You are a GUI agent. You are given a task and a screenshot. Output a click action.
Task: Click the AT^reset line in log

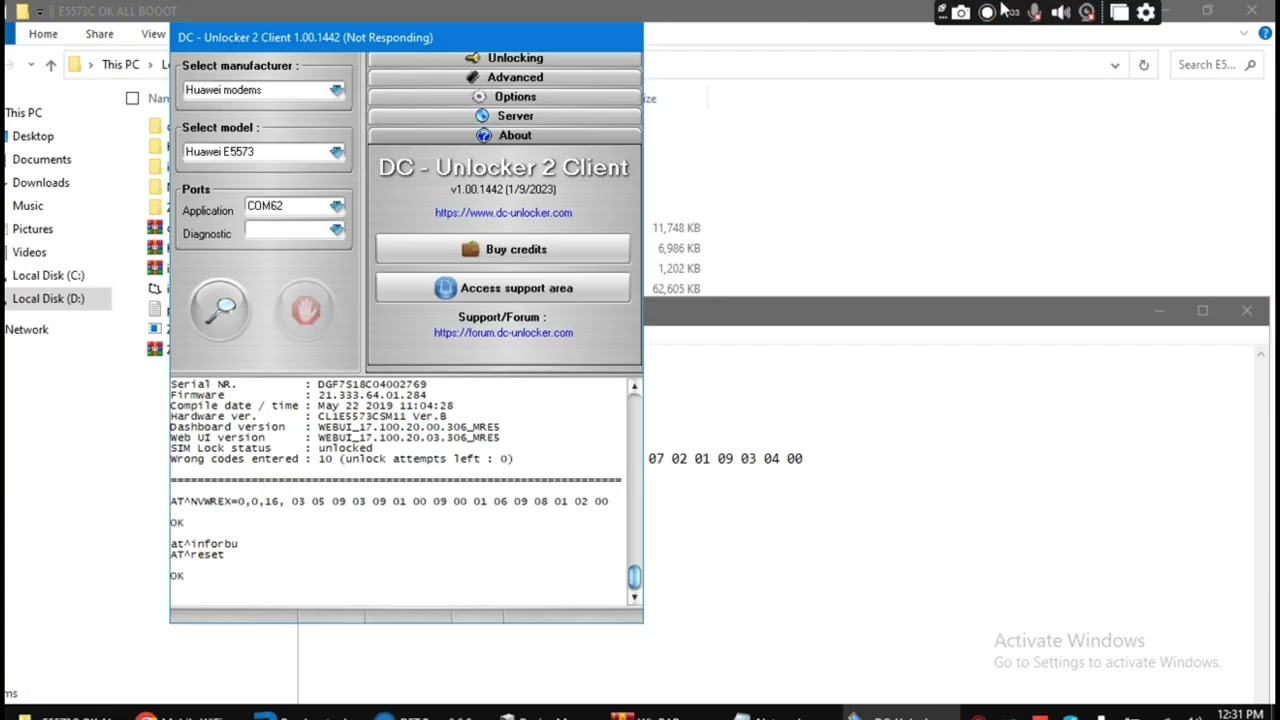[x=197, y=554]
